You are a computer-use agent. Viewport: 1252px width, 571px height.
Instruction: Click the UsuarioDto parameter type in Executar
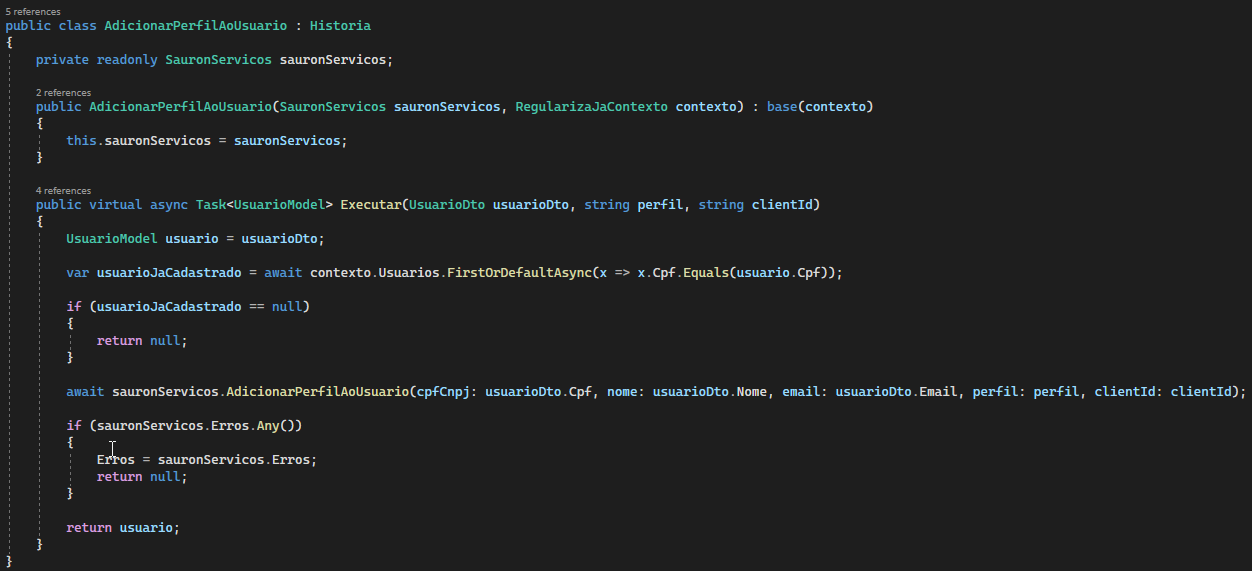click(x=447, y=205)
